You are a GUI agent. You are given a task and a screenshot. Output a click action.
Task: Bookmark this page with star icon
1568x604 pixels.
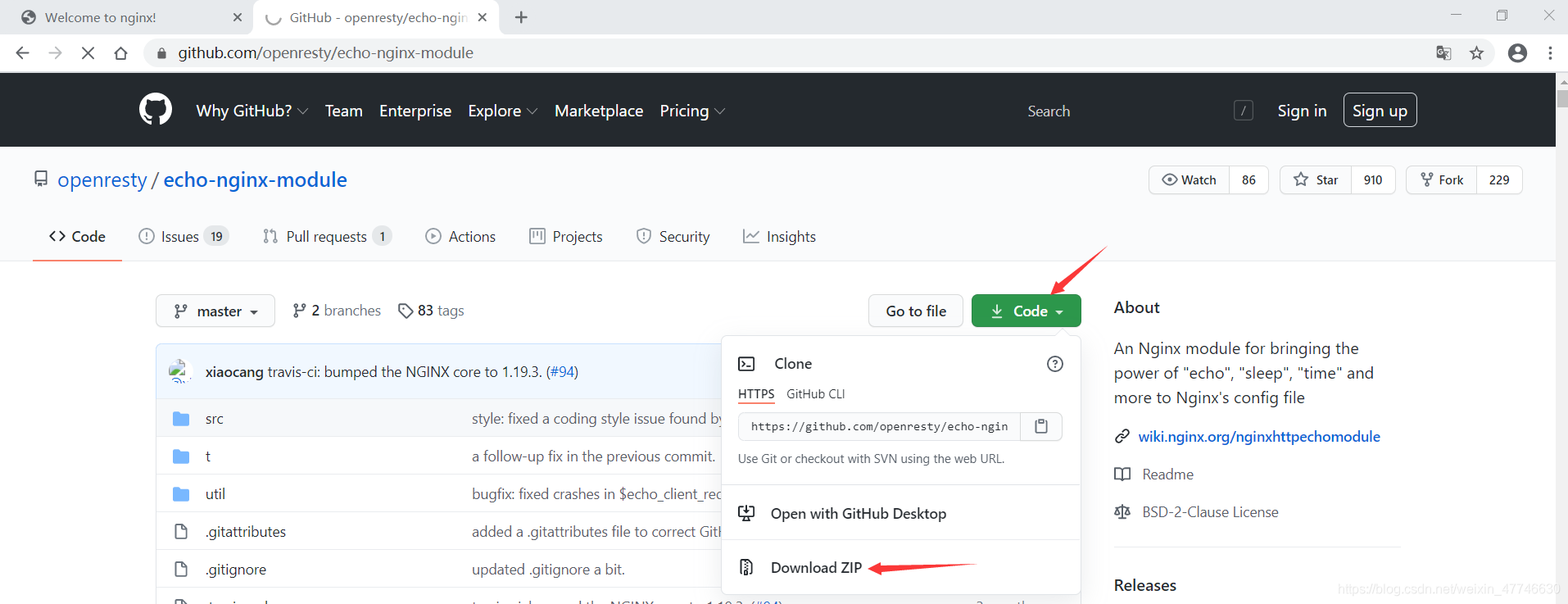click(x=1476, y=53)
